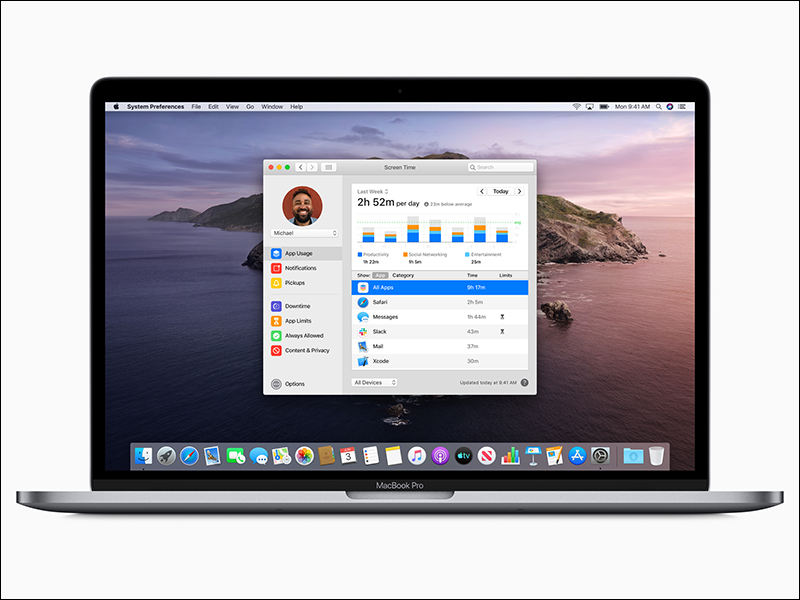Go to next period arrow
Image resolution: width=800 pixels, height=600 pixels.
point(519,191)
